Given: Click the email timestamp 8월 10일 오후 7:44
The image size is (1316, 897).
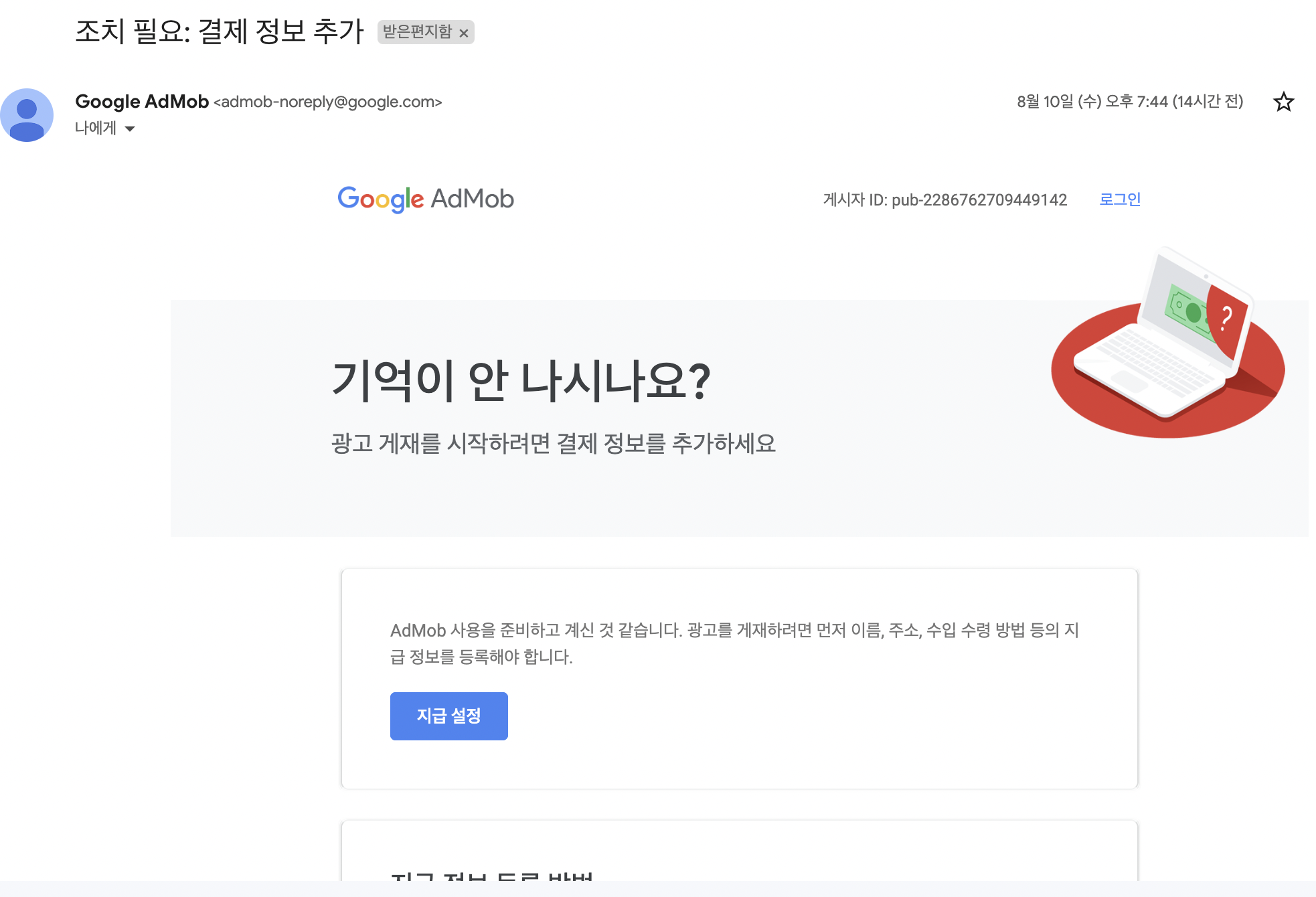Looking at the screenshot, I should (x=1130, y=102).
